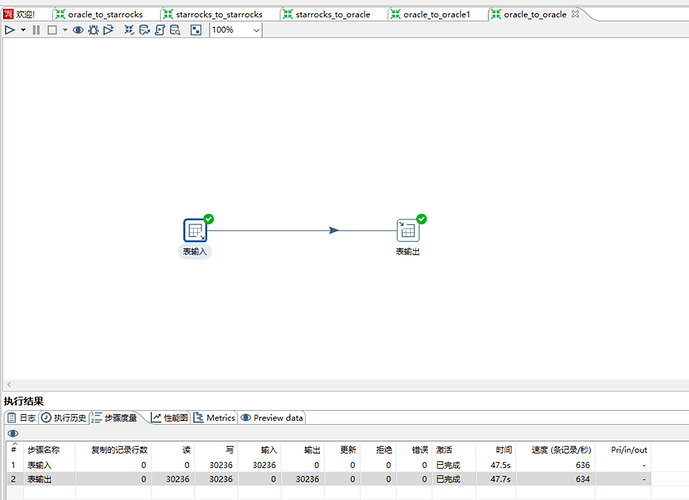Screen dimensions: 689x500
Task: Preview the transformation with the eye icon
Action: (77, 30)
